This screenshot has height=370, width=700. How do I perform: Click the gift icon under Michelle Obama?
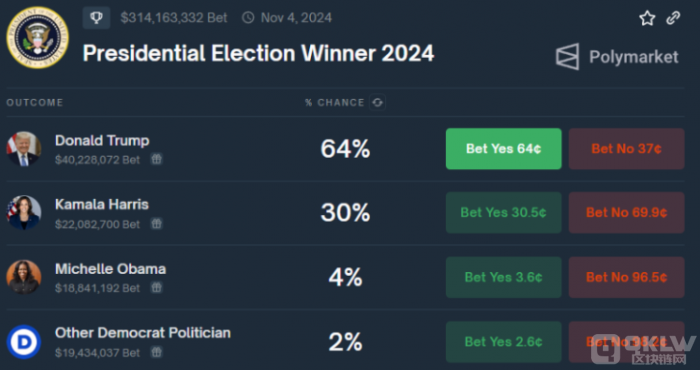(156, 288)
